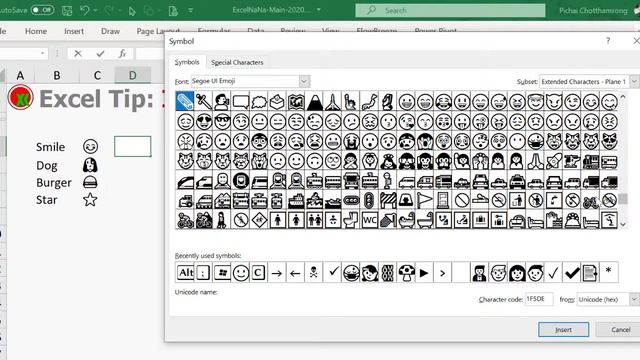The image size is (640, 360).
Task: Click the 'Dog' cell
Action: [47, 165]
